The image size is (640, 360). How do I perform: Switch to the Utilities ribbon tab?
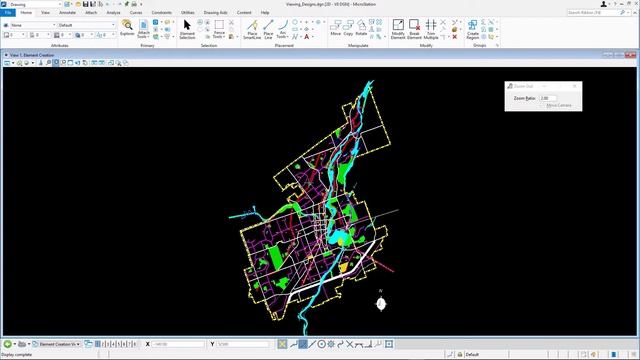click(x=188, y=13)
